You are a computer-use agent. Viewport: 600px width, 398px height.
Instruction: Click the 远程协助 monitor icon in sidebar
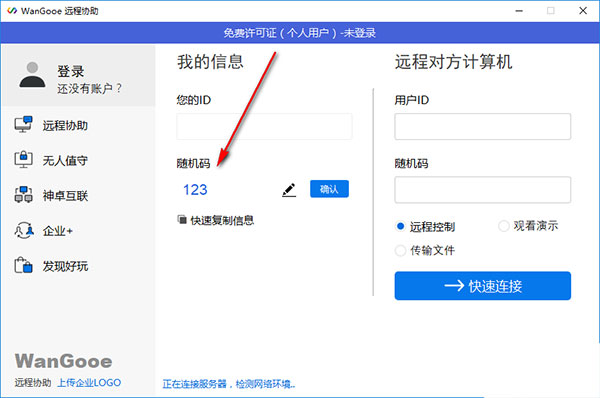(x=23, y=124)
